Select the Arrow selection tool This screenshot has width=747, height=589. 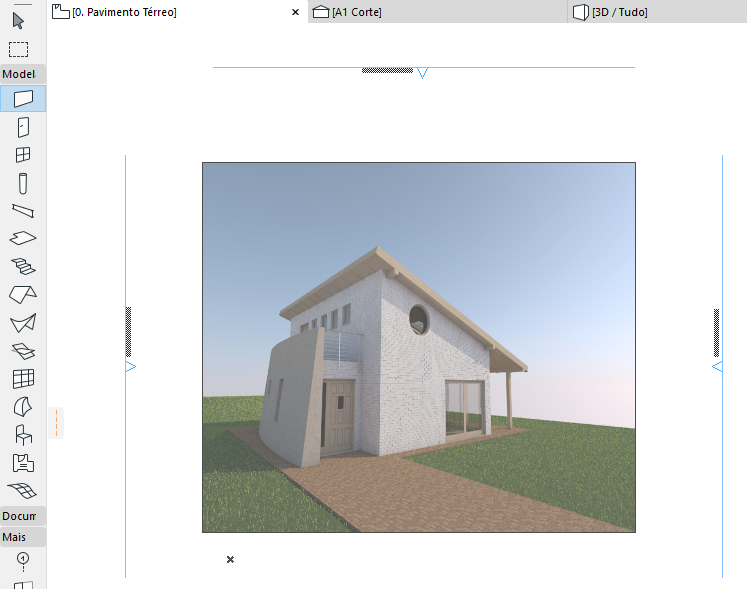point(18,21)
